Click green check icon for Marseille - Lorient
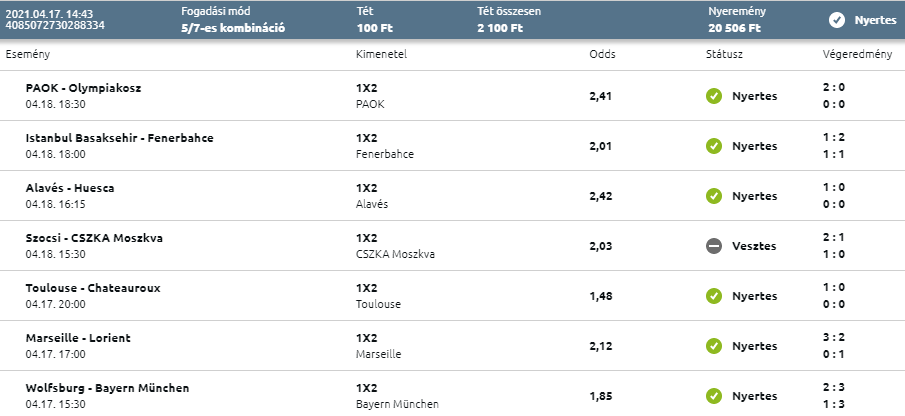Viewport: 905px width, 416px height. pos(713,346)
